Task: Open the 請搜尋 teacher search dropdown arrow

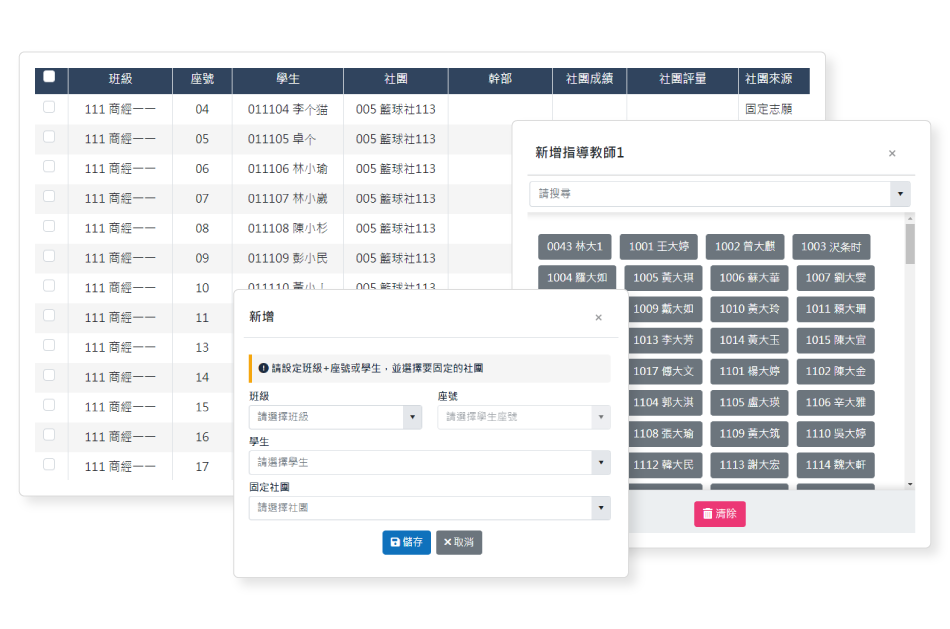Action: click(x=900, y=194)
